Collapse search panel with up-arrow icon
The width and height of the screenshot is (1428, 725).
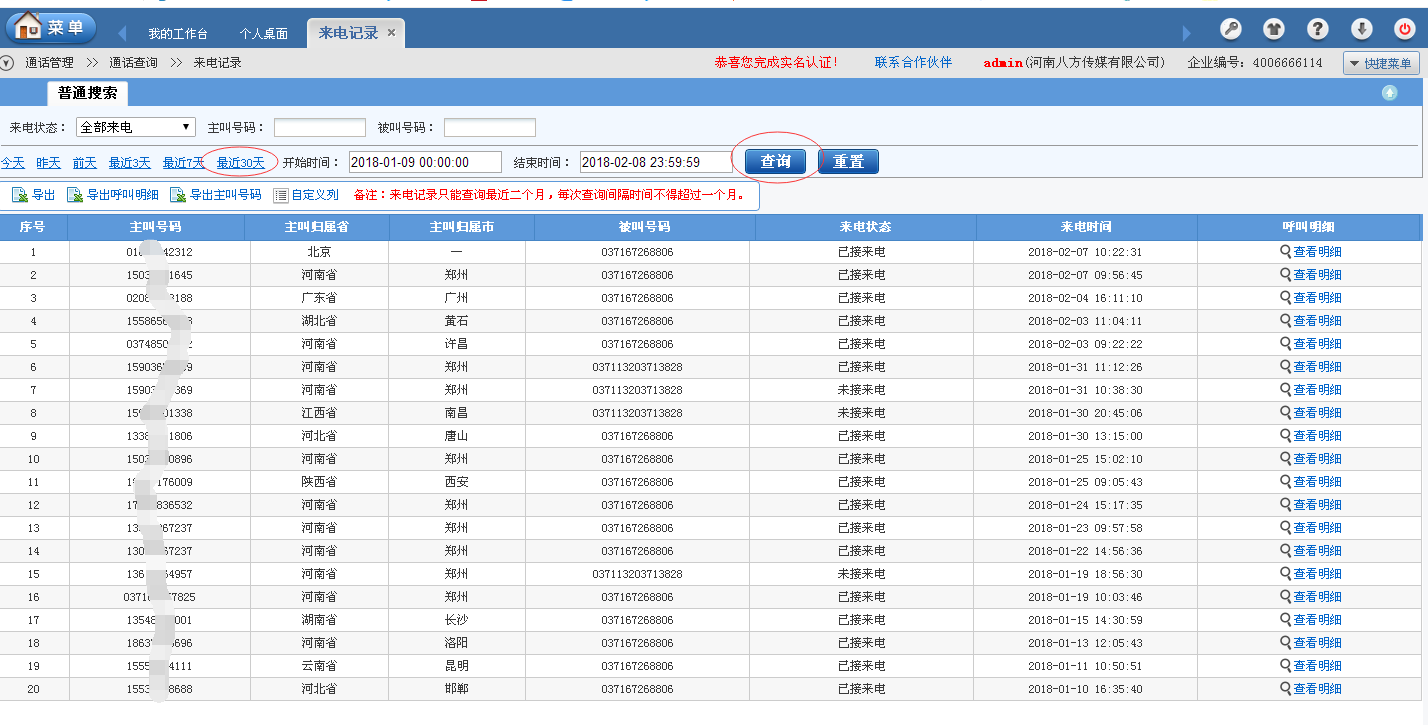[x=1389, y=93]
